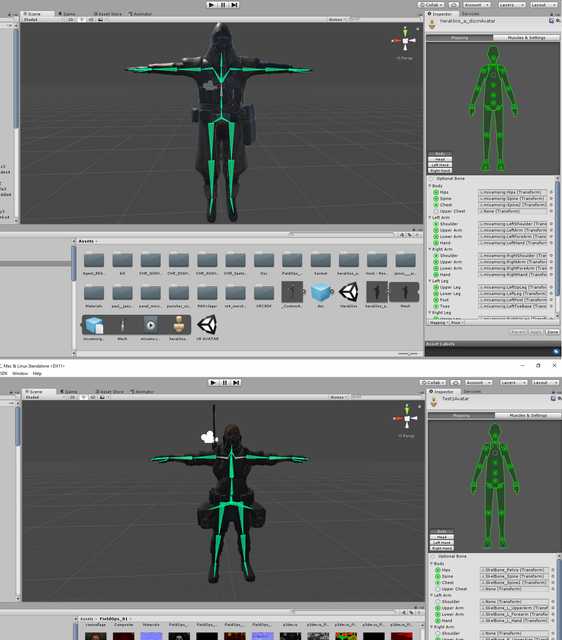Click the scene orientation gizmo in heraklios scene
Viewport: 562px width, 640px height.
pos(405,40)
